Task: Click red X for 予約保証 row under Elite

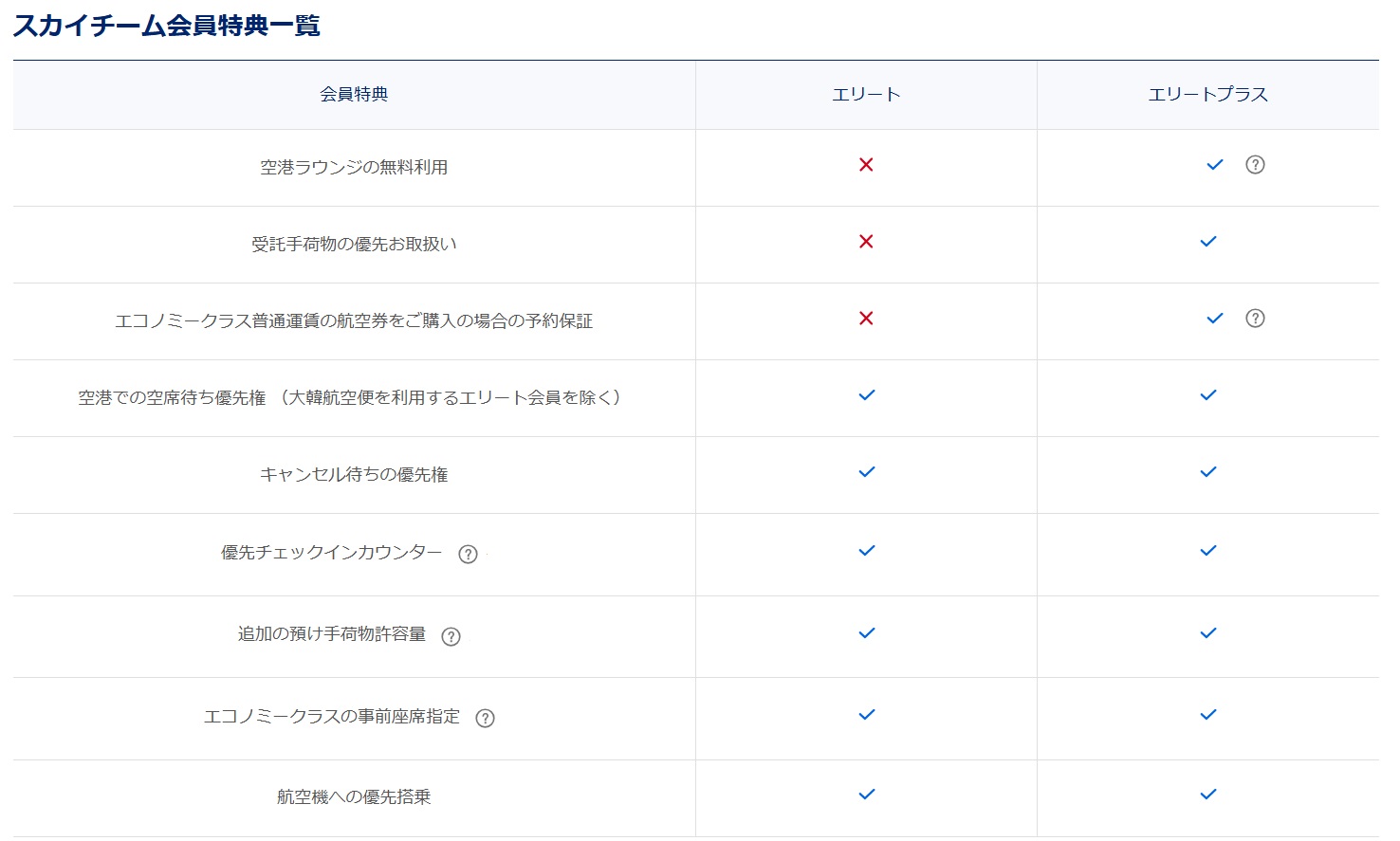Action: click(866, 319)
